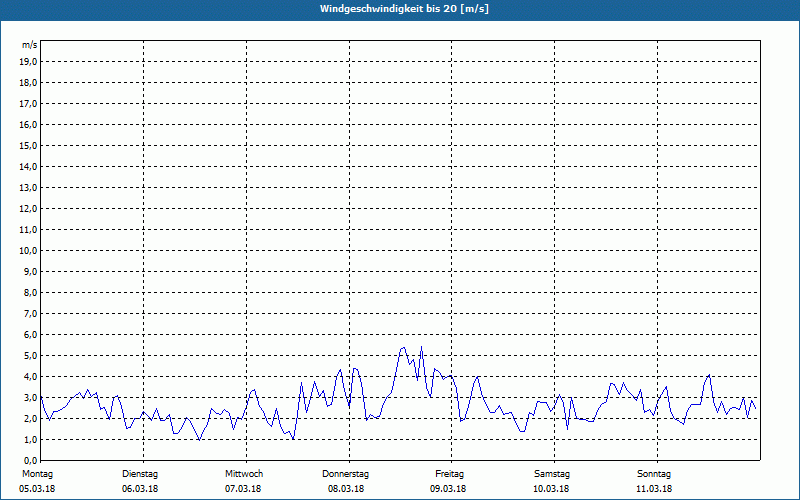Click the '11,0' y-axis value

pos(28,230)
